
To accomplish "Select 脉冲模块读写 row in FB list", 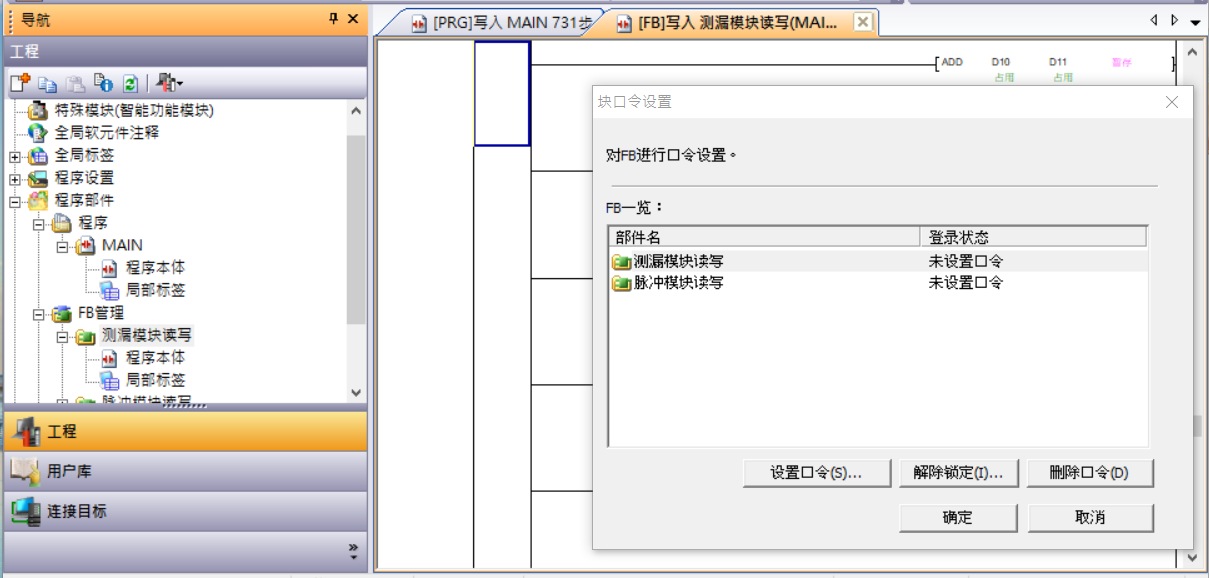I will tap(679, 283).
